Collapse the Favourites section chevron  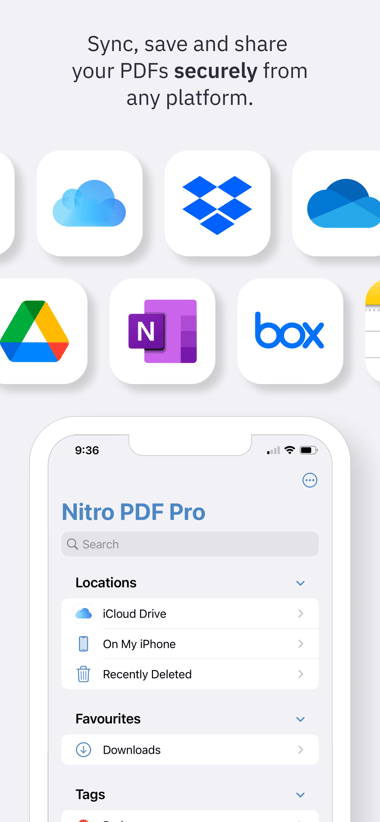coord(300,719)
